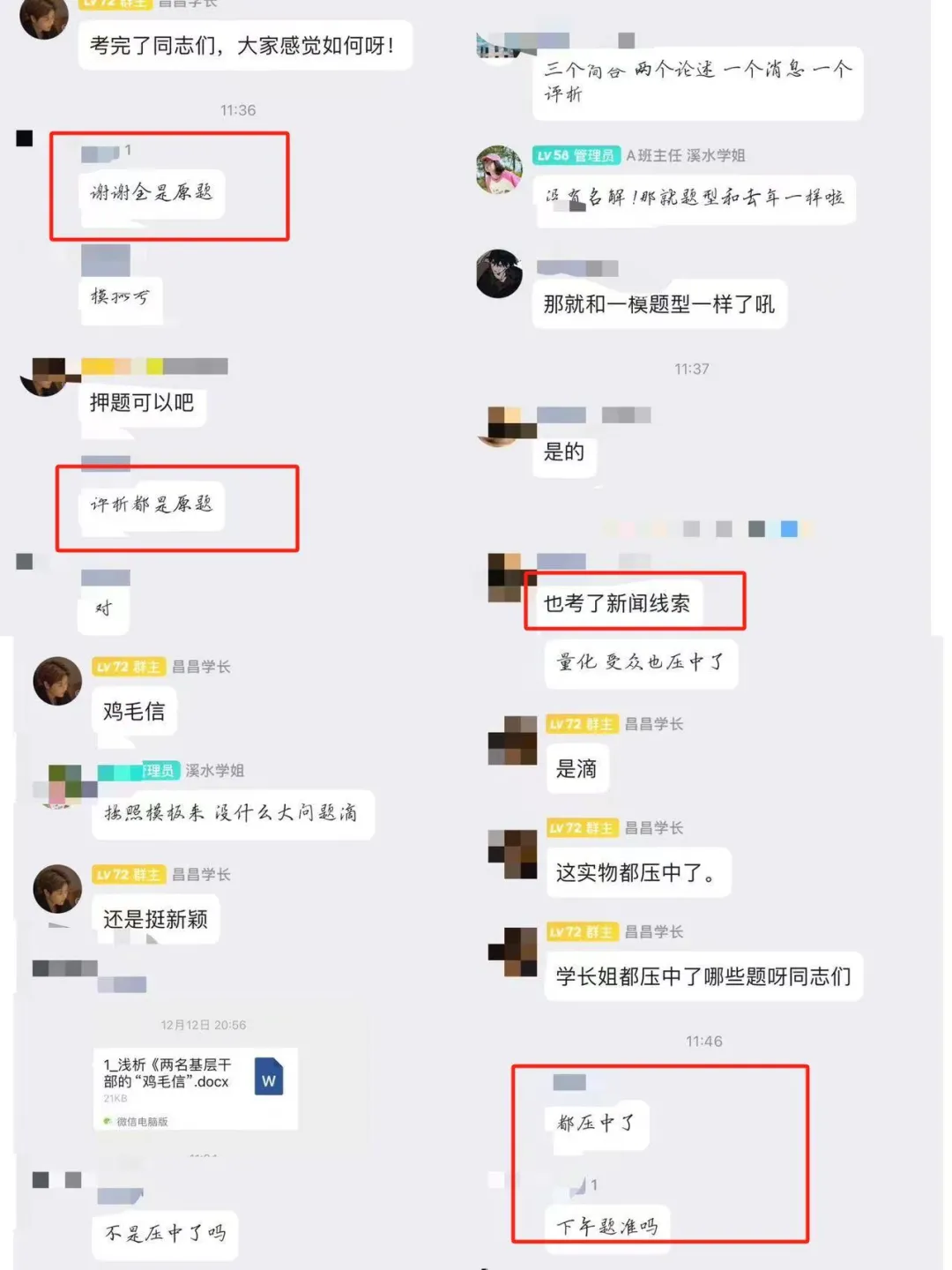The width and height of the screenshot is (952, 1270).
Task: Click 溪水学姐's avatar with pink shirt
Action: pos(499,169)
